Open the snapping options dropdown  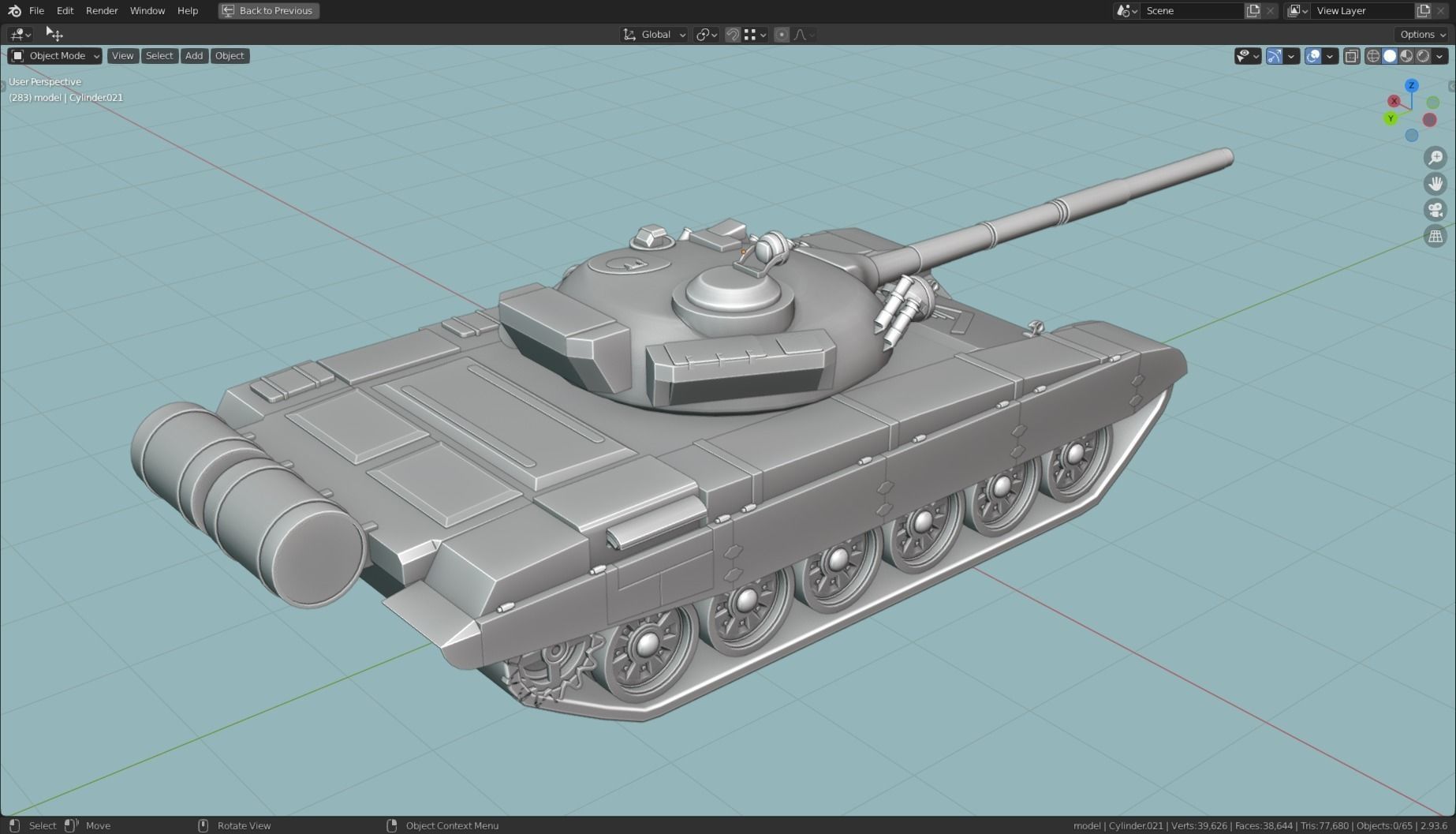[x=755, y=34]
